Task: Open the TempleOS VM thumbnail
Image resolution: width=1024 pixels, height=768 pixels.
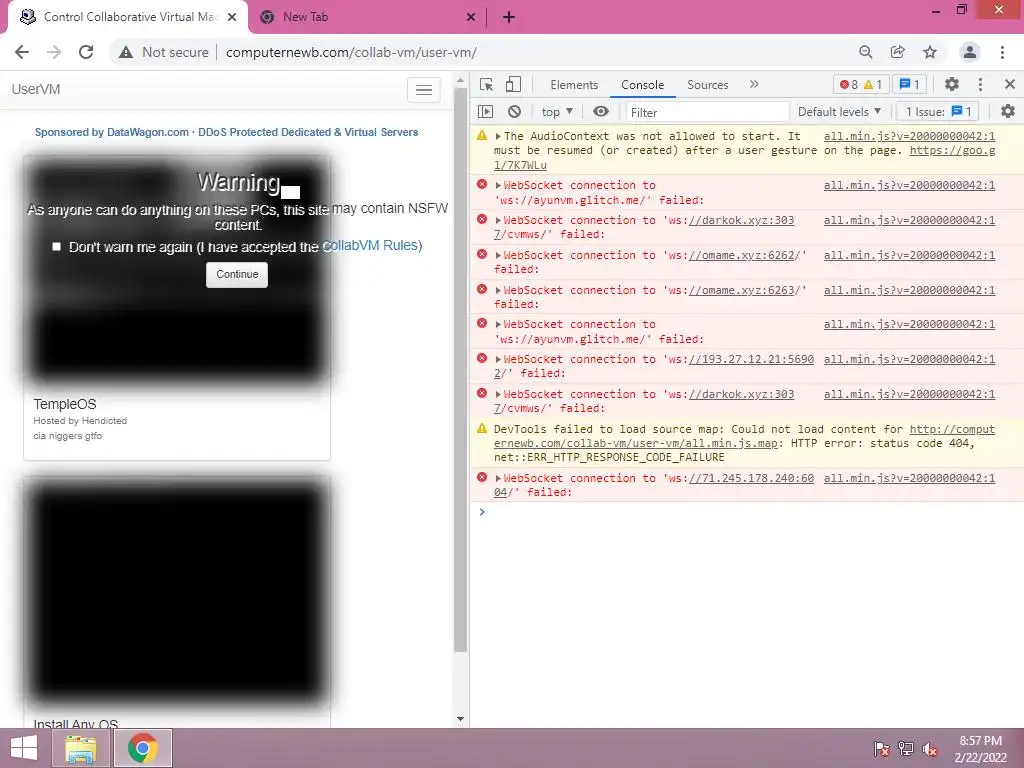Action: [x=177, y=269]
